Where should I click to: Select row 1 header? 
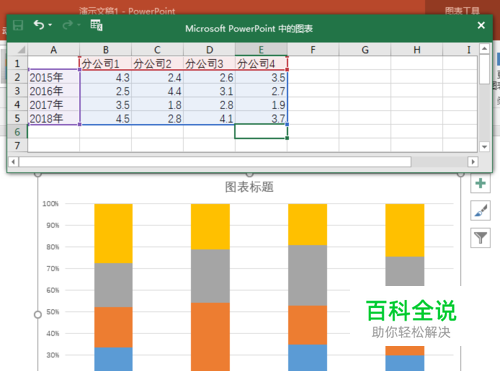[x=17, y=63]
